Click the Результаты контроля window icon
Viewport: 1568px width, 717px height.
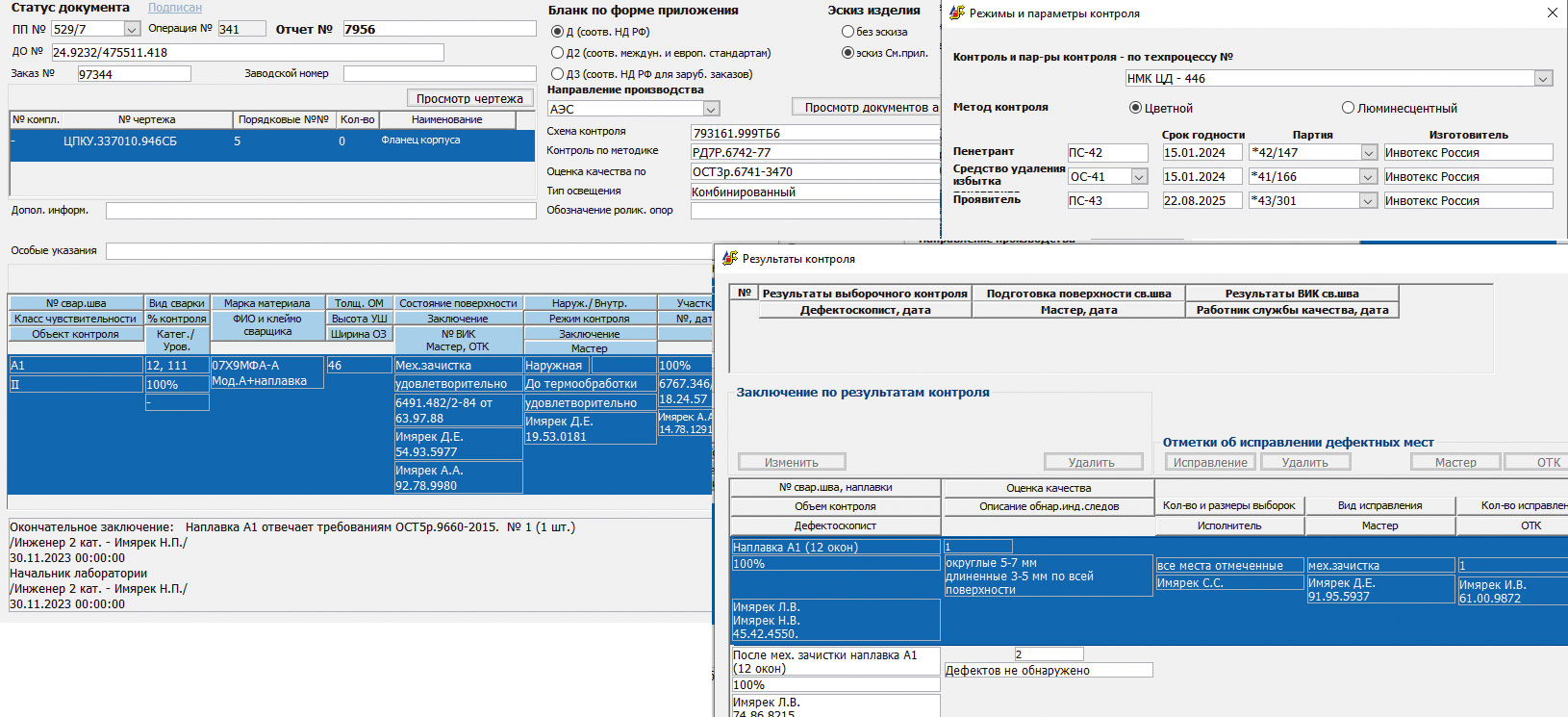(x=730, y=259)
